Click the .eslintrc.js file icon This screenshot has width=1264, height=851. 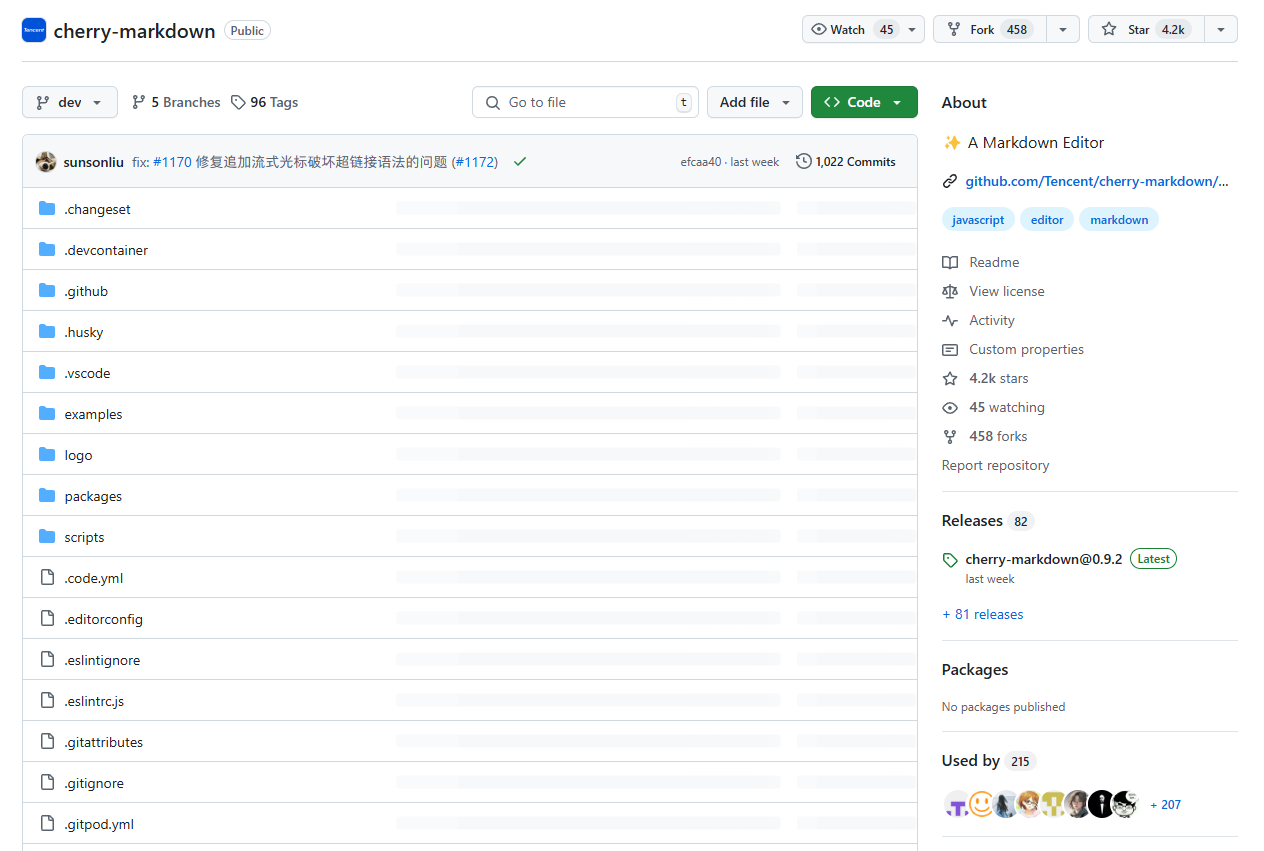[47, 701]
